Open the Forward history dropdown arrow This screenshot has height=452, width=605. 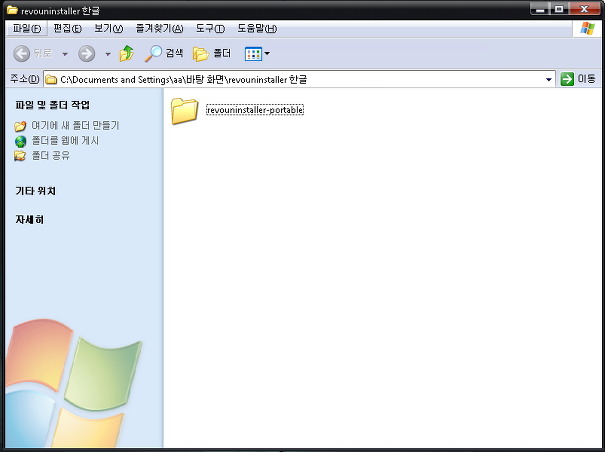(x=108, y=54)
